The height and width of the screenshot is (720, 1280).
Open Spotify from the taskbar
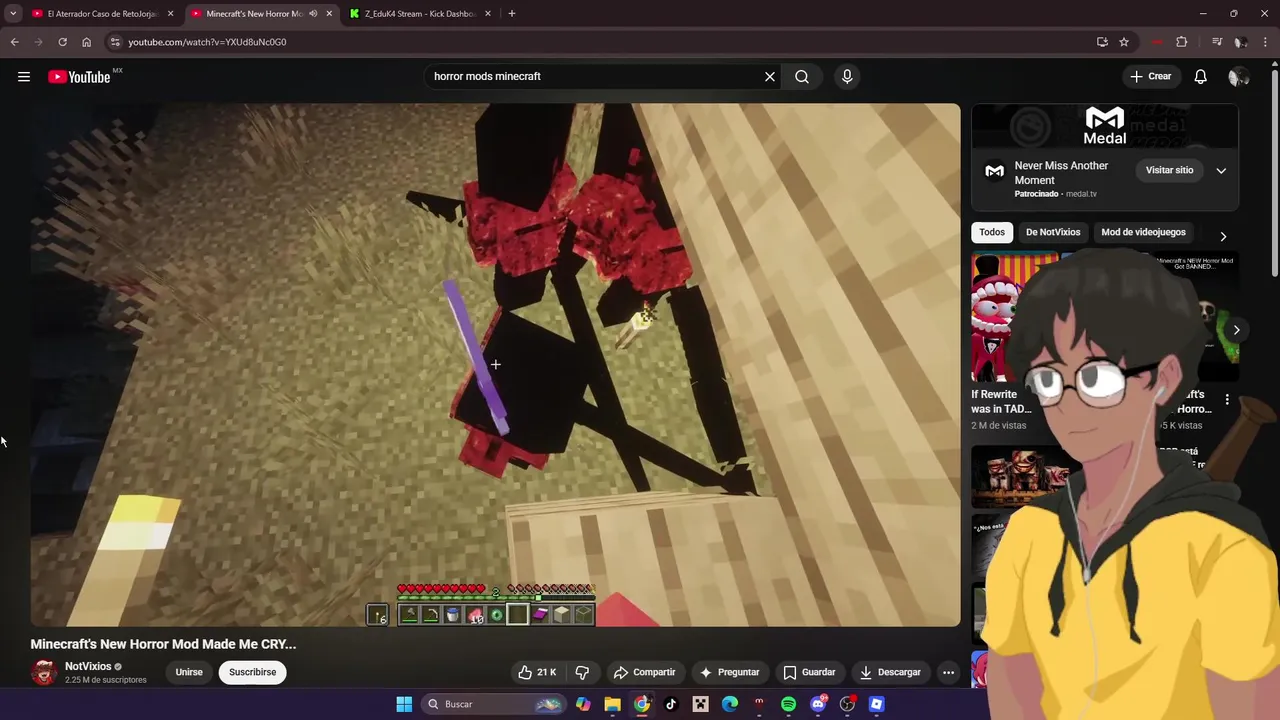pos(788,704)
